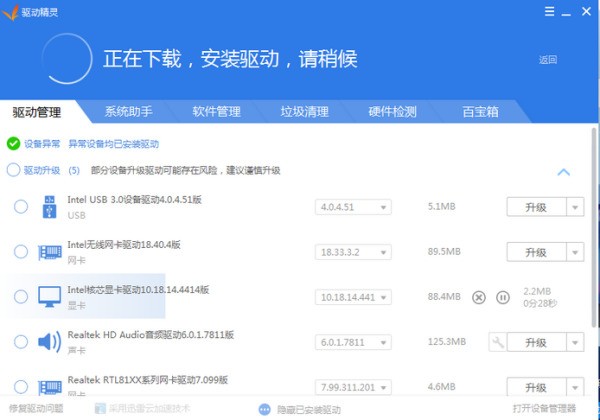Click the monitor icon for Intel核芯显卡
Viewport: 600px width, 420px height.
tap(50, 296)
